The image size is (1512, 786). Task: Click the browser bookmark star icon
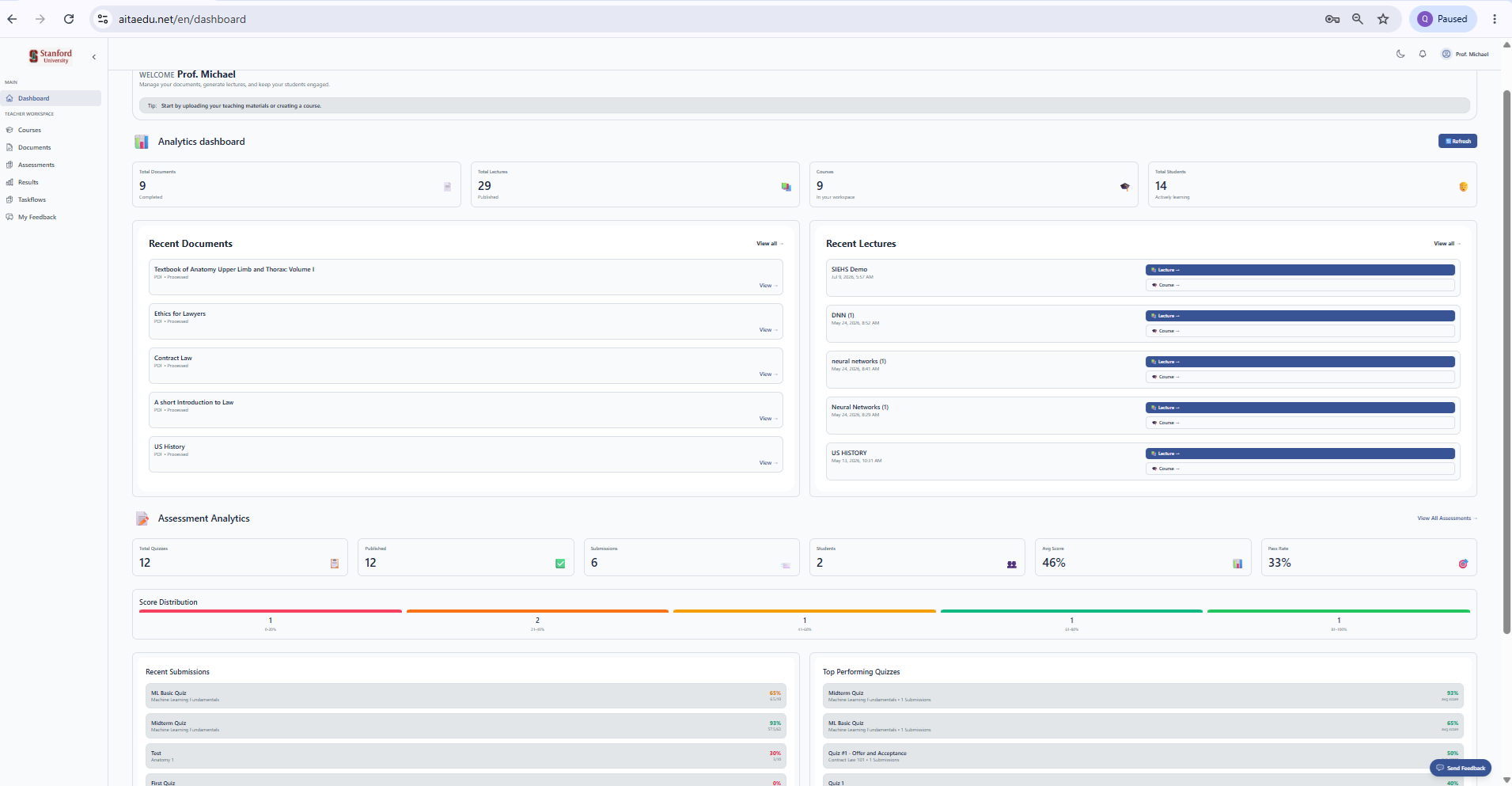1383,19
